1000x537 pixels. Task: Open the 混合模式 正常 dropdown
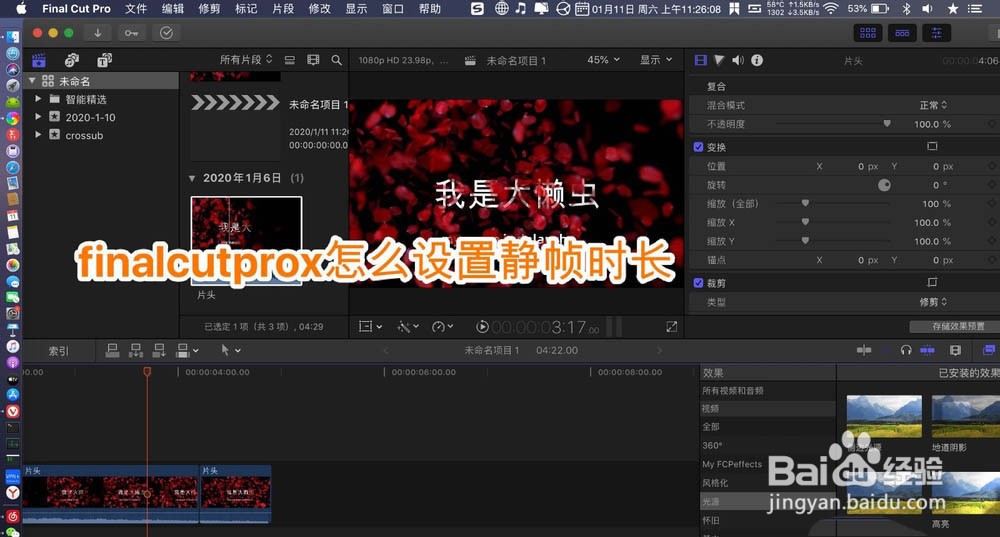(x=933, y=105)
